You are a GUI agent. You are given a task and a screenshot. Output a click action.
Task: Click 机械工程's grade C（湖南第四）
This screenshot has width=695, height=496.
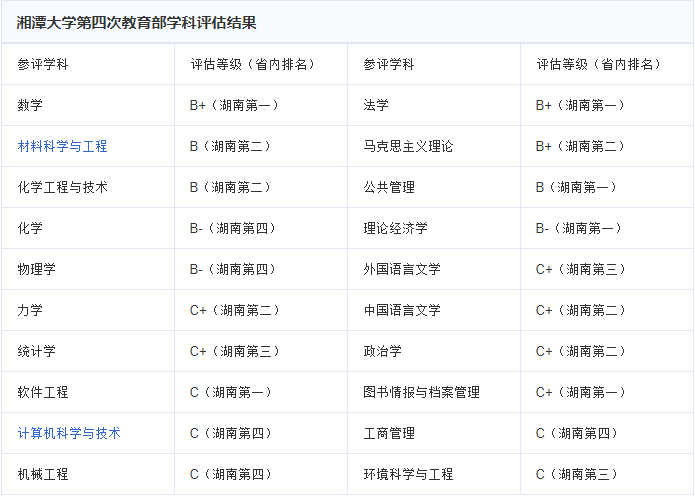(230, 474)
